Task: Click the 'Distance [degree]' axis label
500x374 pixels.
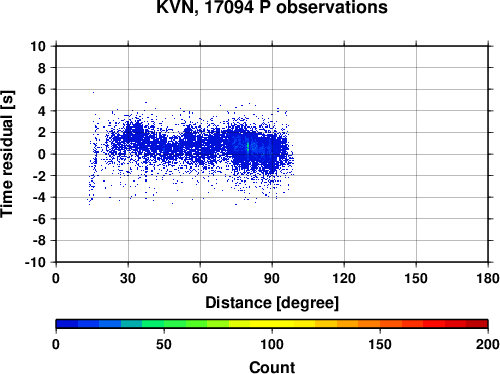Action: [x=272, y=303]
